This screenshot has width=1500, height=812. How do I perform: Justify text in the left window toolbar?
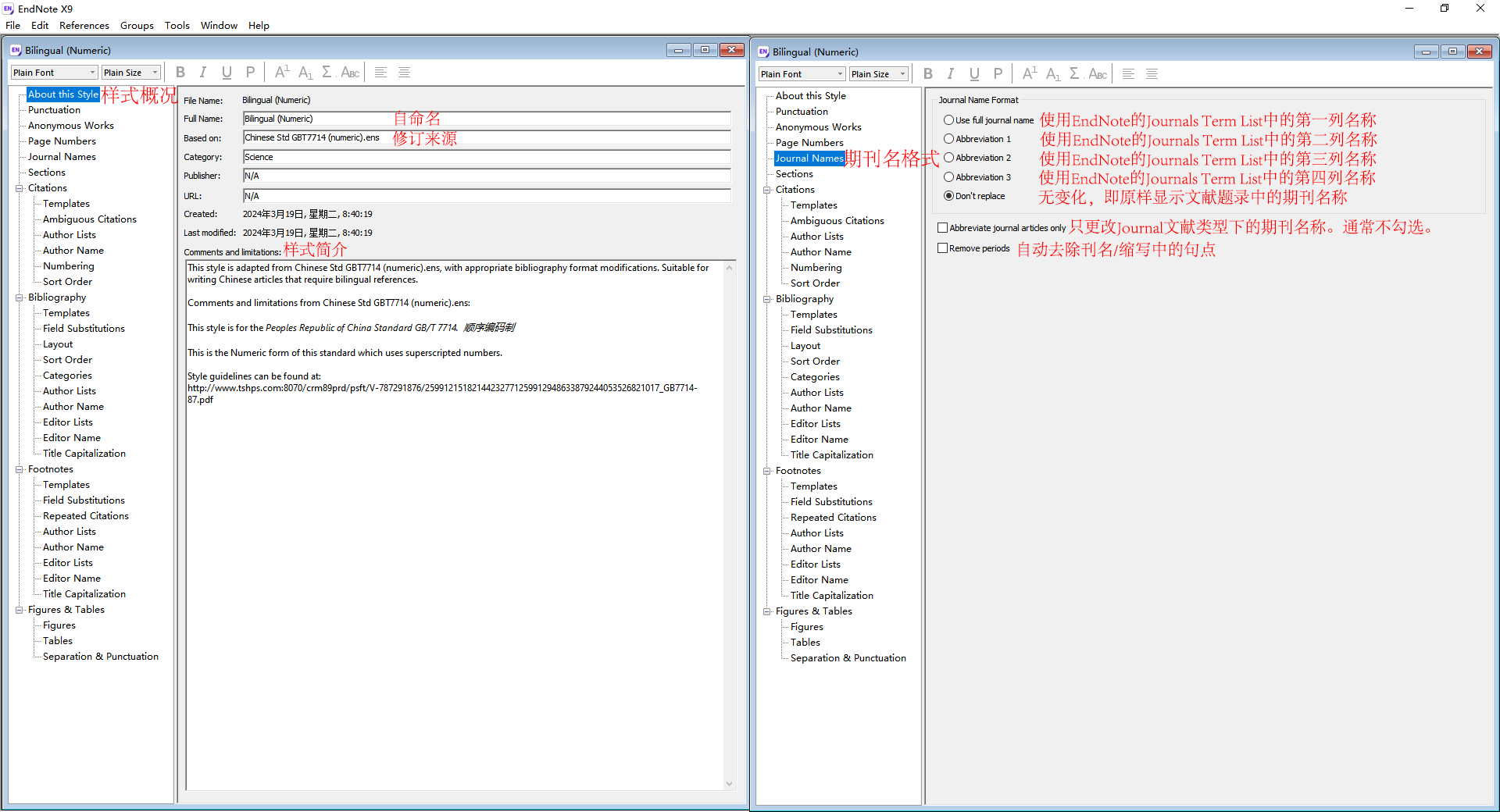(x=404, y=73)
